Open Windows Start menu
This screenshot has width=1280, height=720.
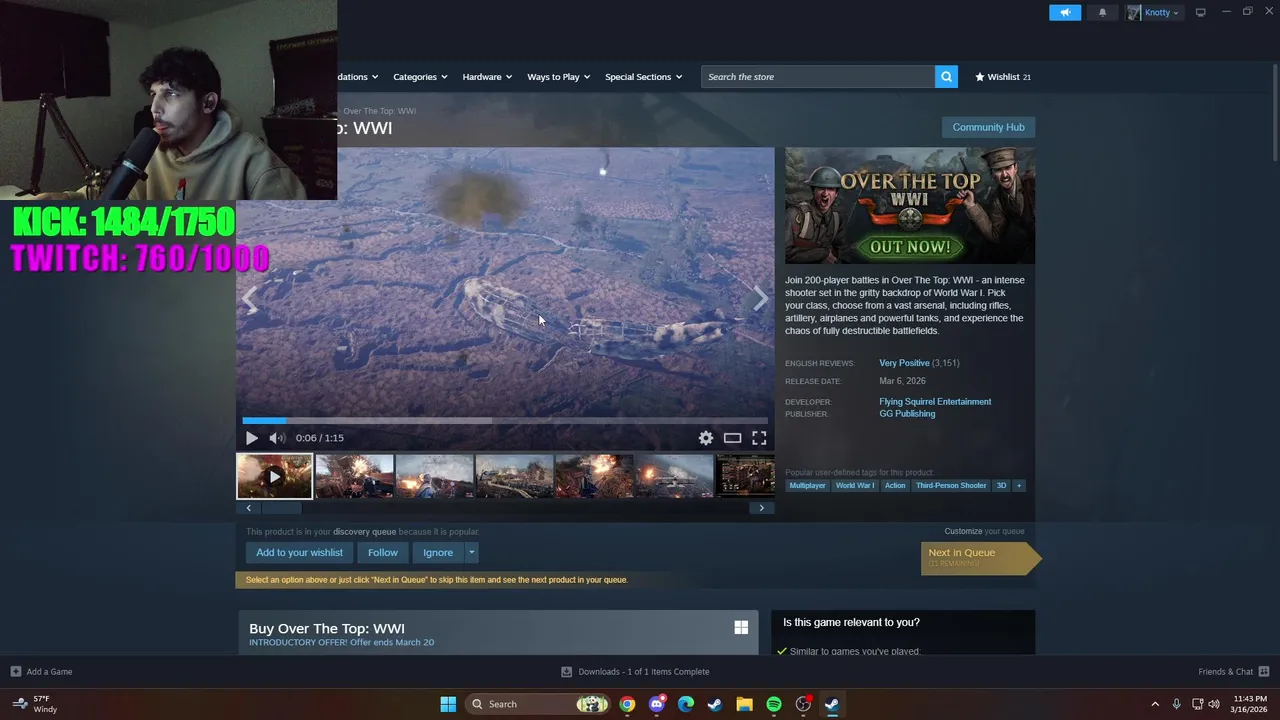(448, 704)
